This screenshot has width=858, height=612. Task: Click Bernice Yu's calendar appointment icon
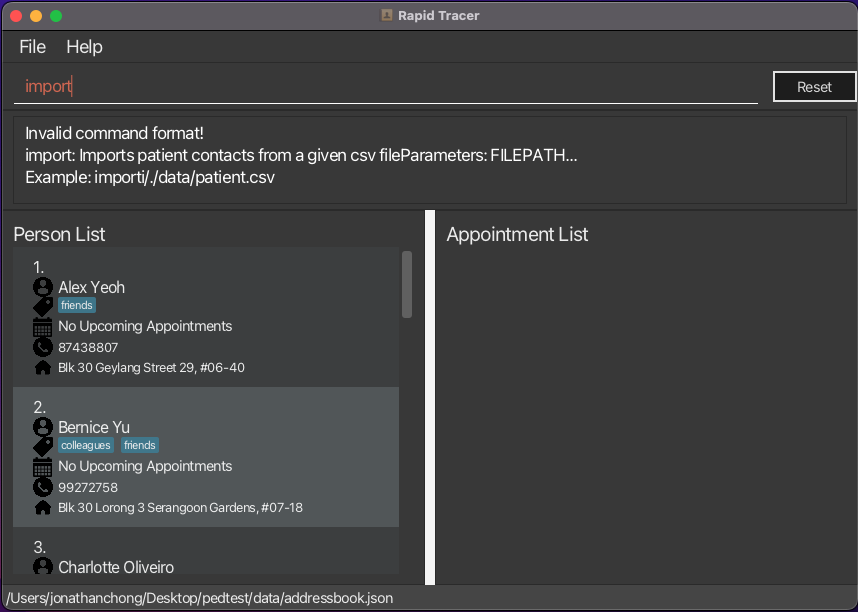point(43,467)
